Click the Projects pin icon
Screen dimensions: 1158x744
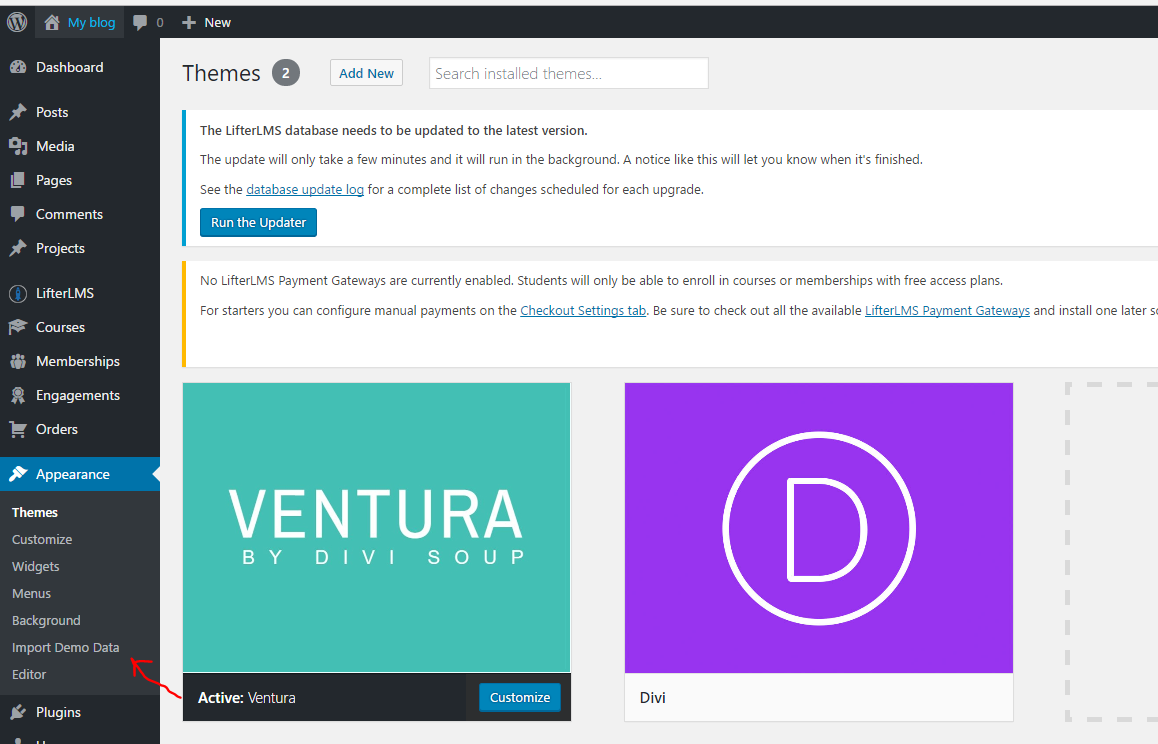pos(18,248)
